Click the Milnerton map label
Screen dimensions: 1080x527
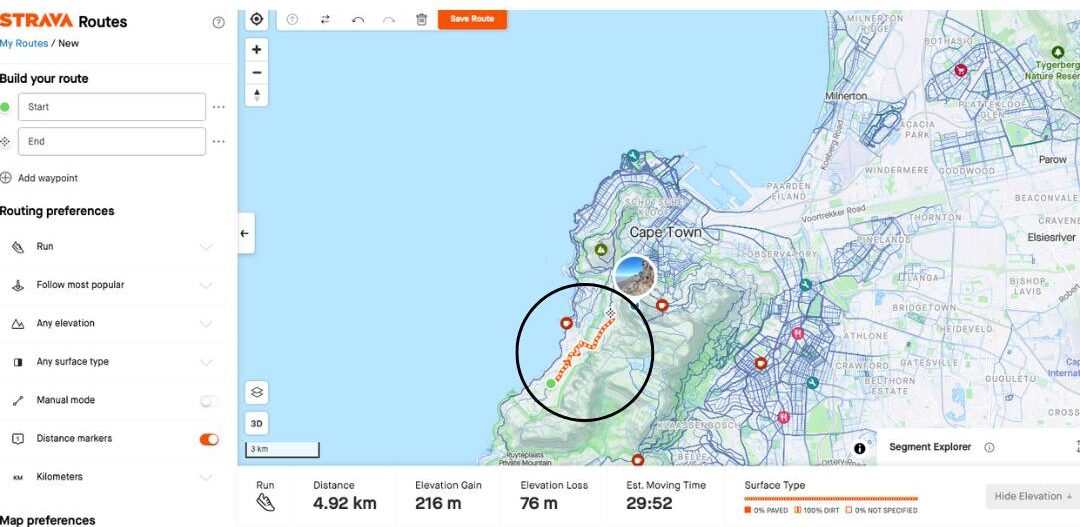(846, 96)
